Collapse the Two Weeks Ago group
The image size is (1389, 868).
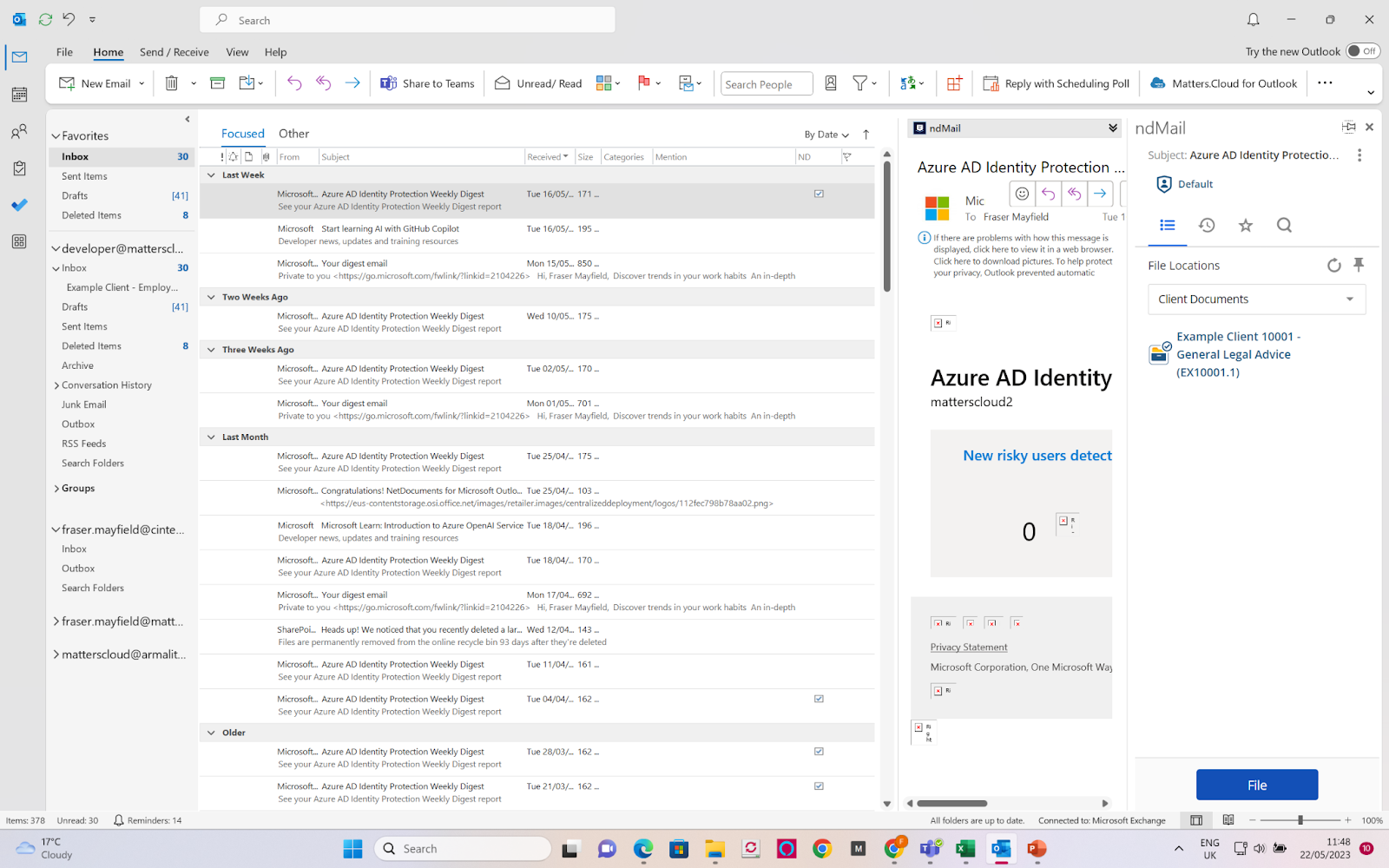(x=211, y=297)
